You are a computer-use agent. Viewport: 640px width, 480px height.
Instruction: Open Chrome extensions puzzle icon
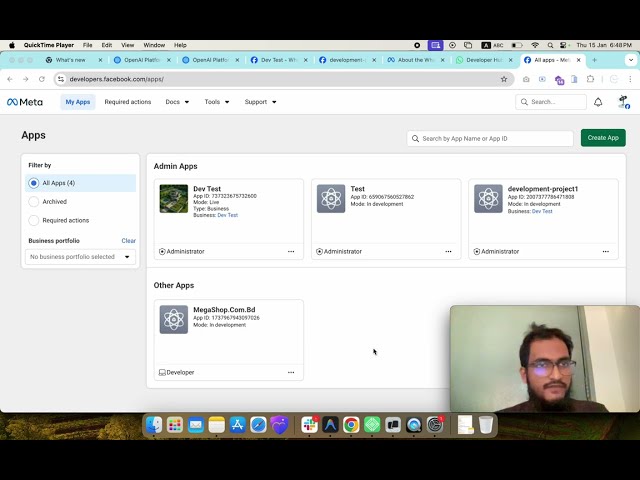click(x=590, y=79)
